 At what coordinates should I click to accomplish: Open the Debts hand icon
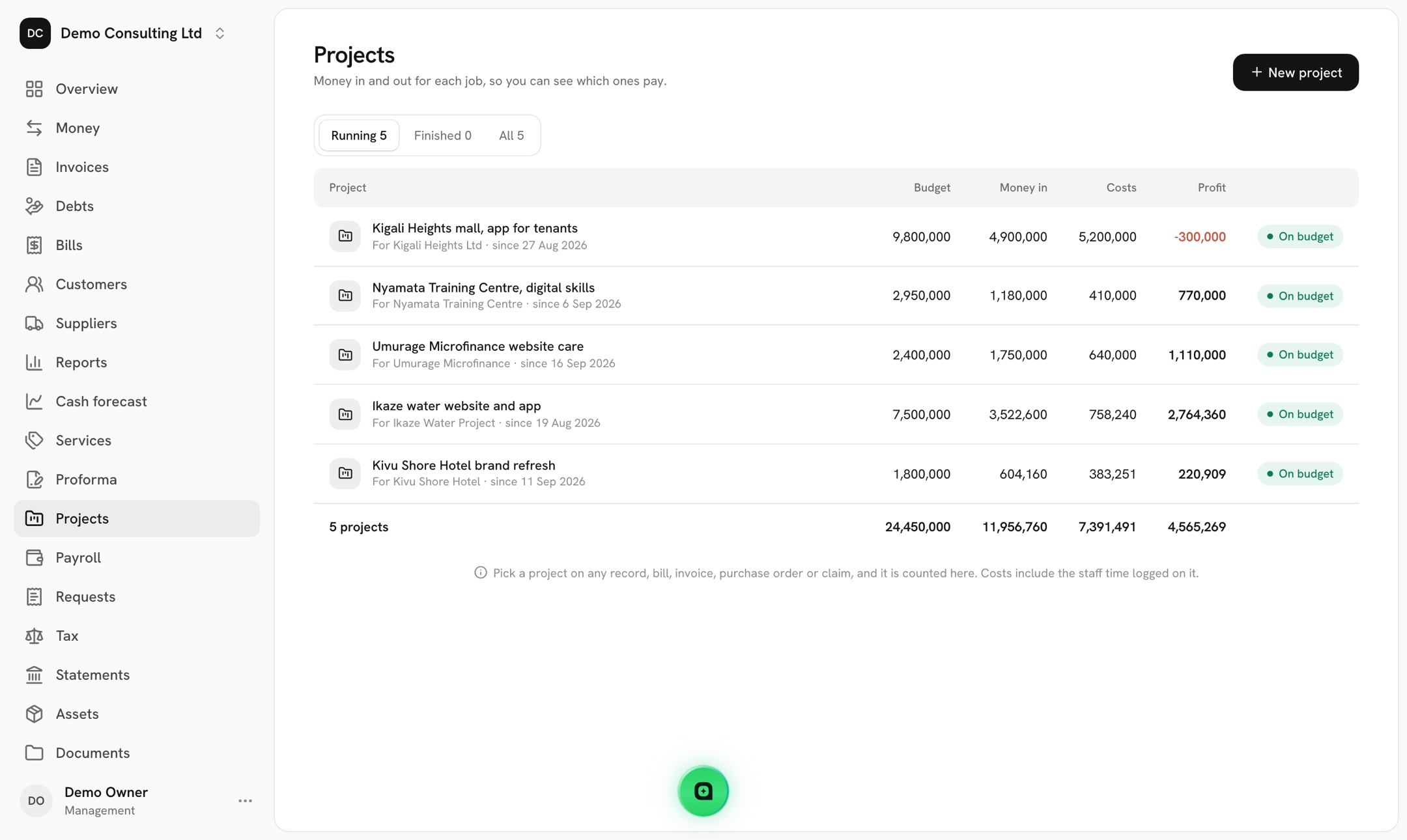pyautogui.click(x=34, y=206)
